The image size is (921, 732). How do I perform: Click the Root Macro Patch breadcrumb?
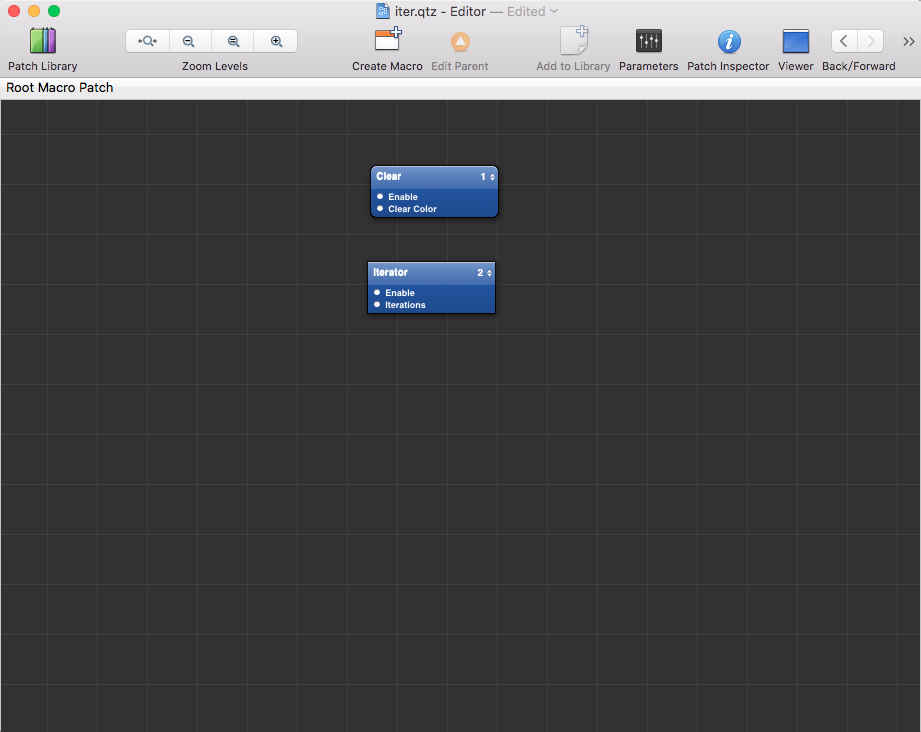(60, 88)
